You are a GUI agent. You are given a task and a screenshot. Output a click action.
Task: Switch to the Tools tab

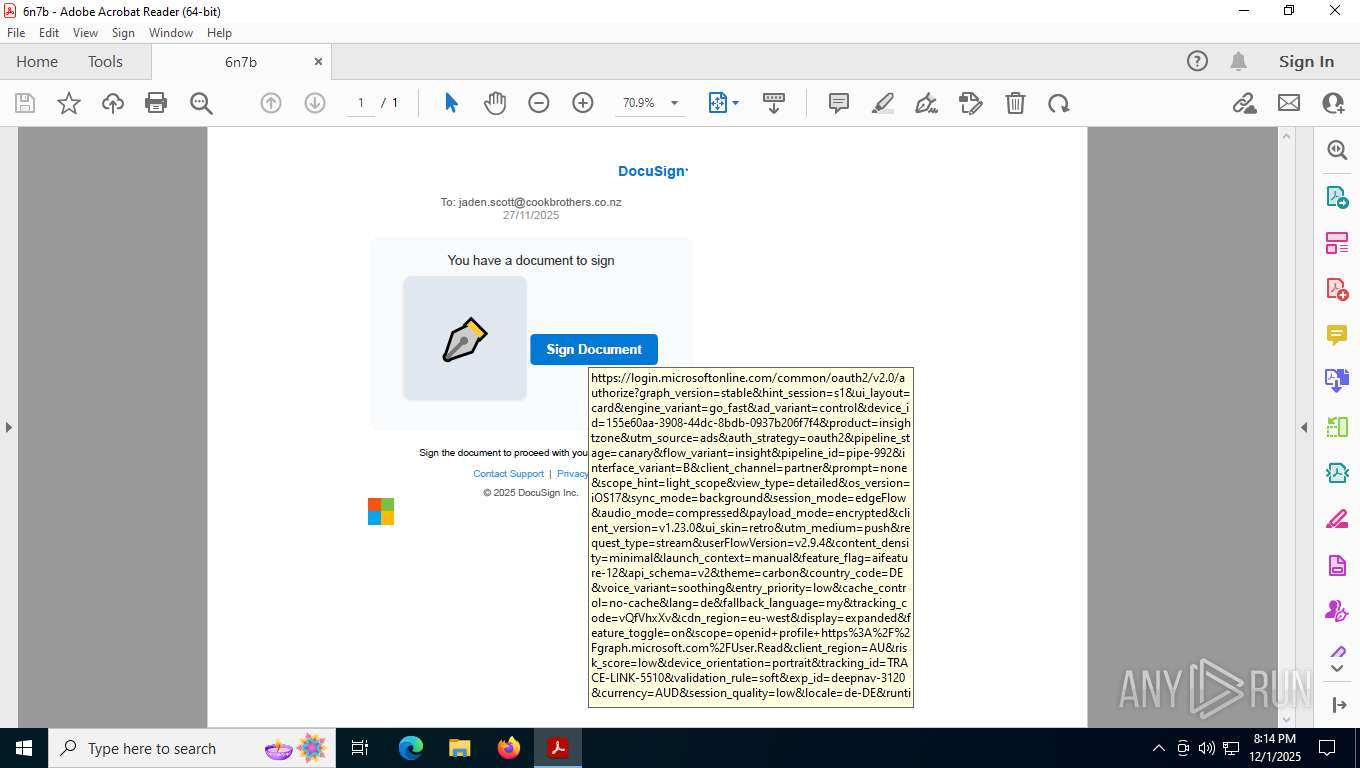[x=105, y=61]
